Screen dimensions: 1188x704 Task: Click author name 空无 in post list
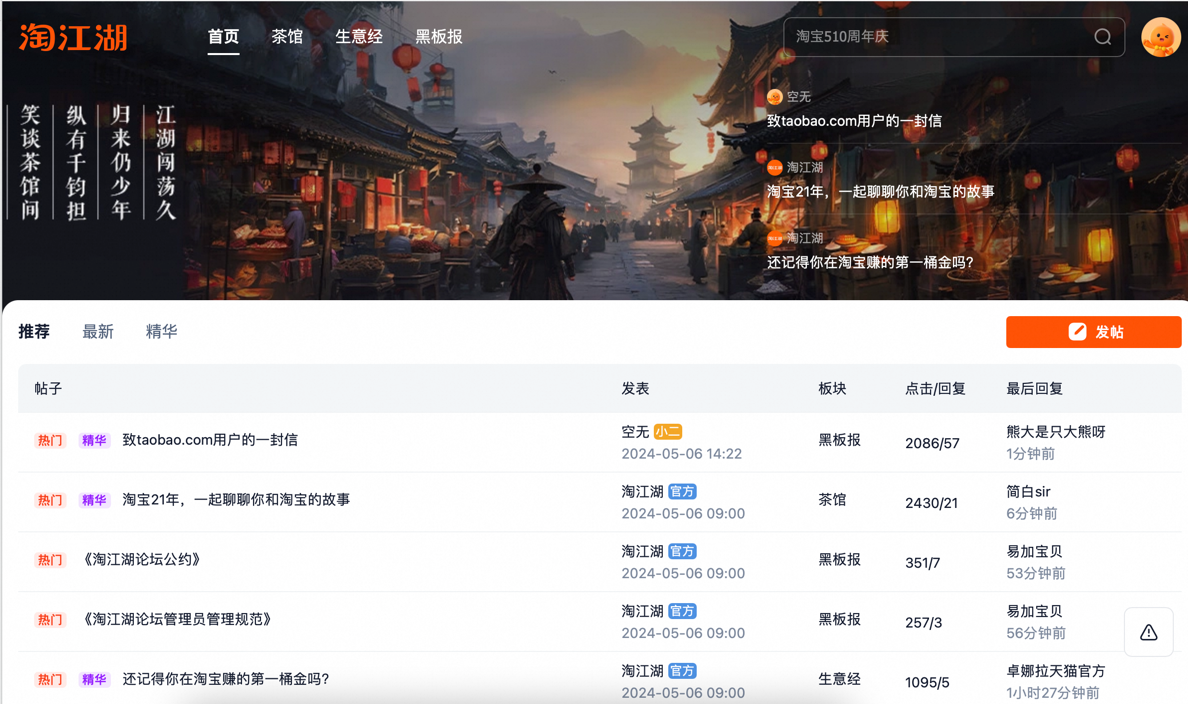tap(635, 432)
